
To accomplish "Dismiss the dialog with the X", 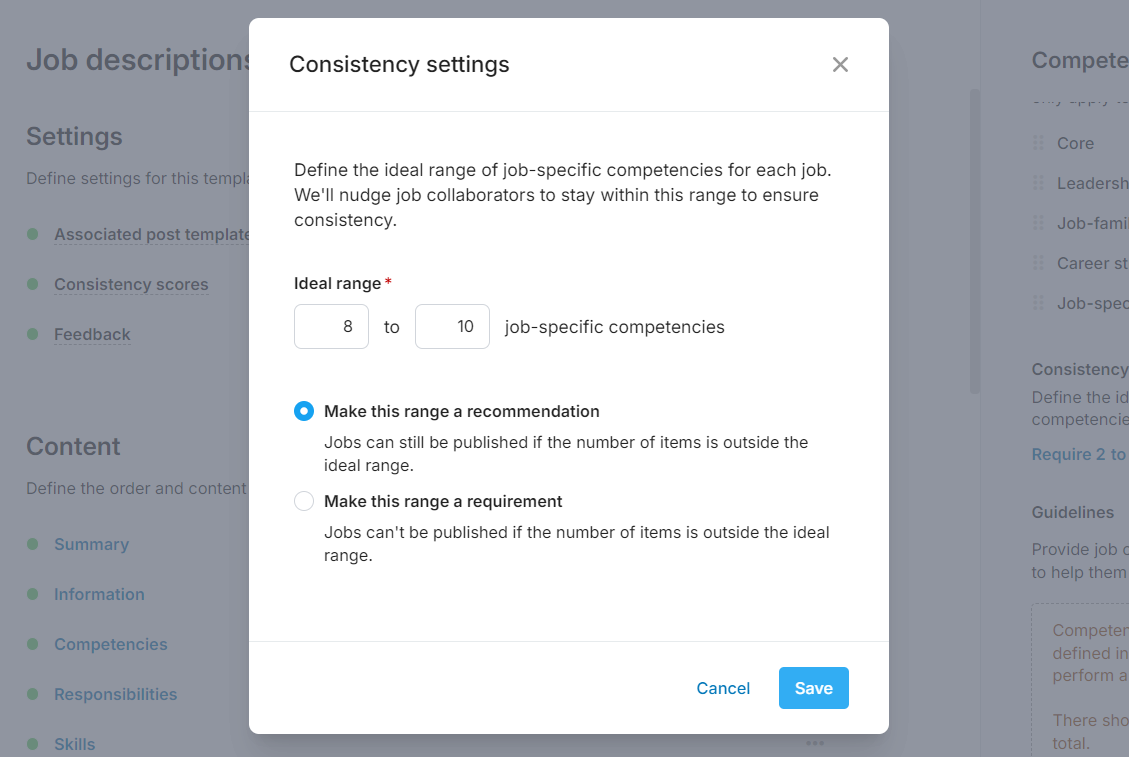I will (840, 64).
